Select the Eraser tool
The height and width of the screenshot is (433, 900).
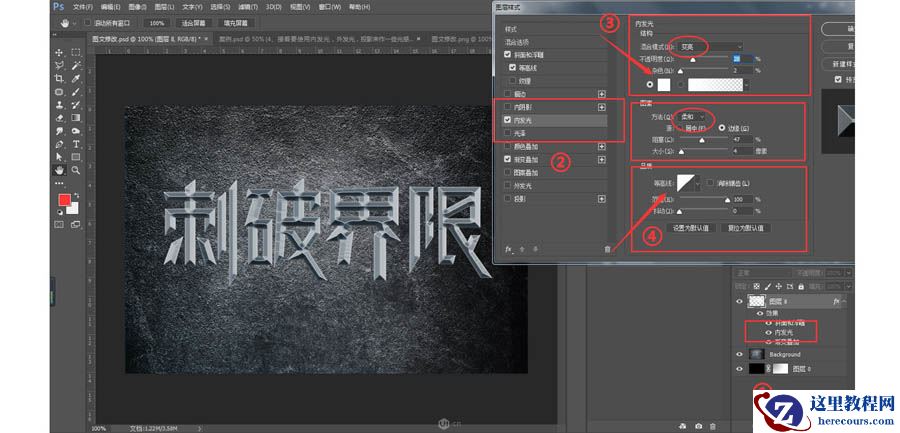click(x=59, y=118)
